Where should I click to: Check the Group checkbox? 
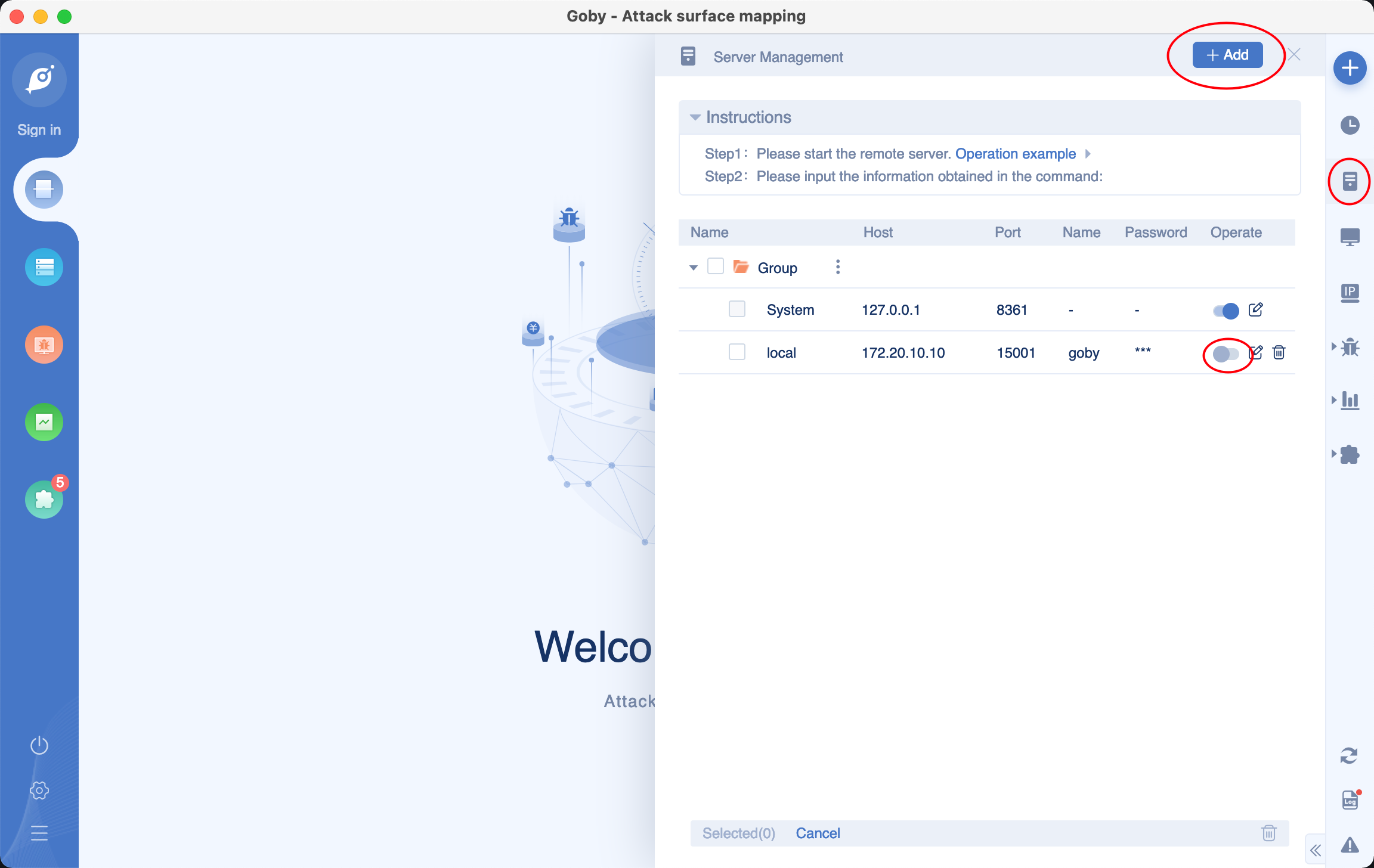(716, 266)
